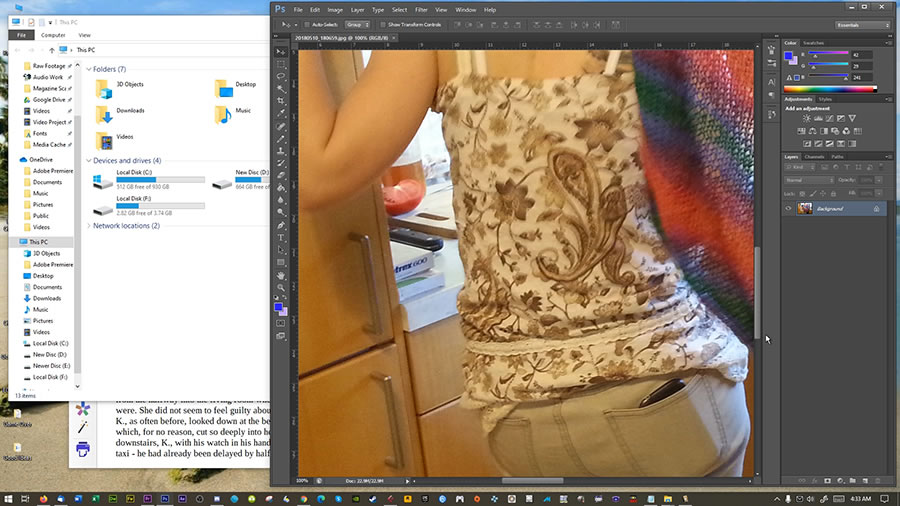Image resolution: width=900 pixels, height=506 pixels.
Task: Toggle lock all padlock in Layers panel
Action: (x=833, y=194)
